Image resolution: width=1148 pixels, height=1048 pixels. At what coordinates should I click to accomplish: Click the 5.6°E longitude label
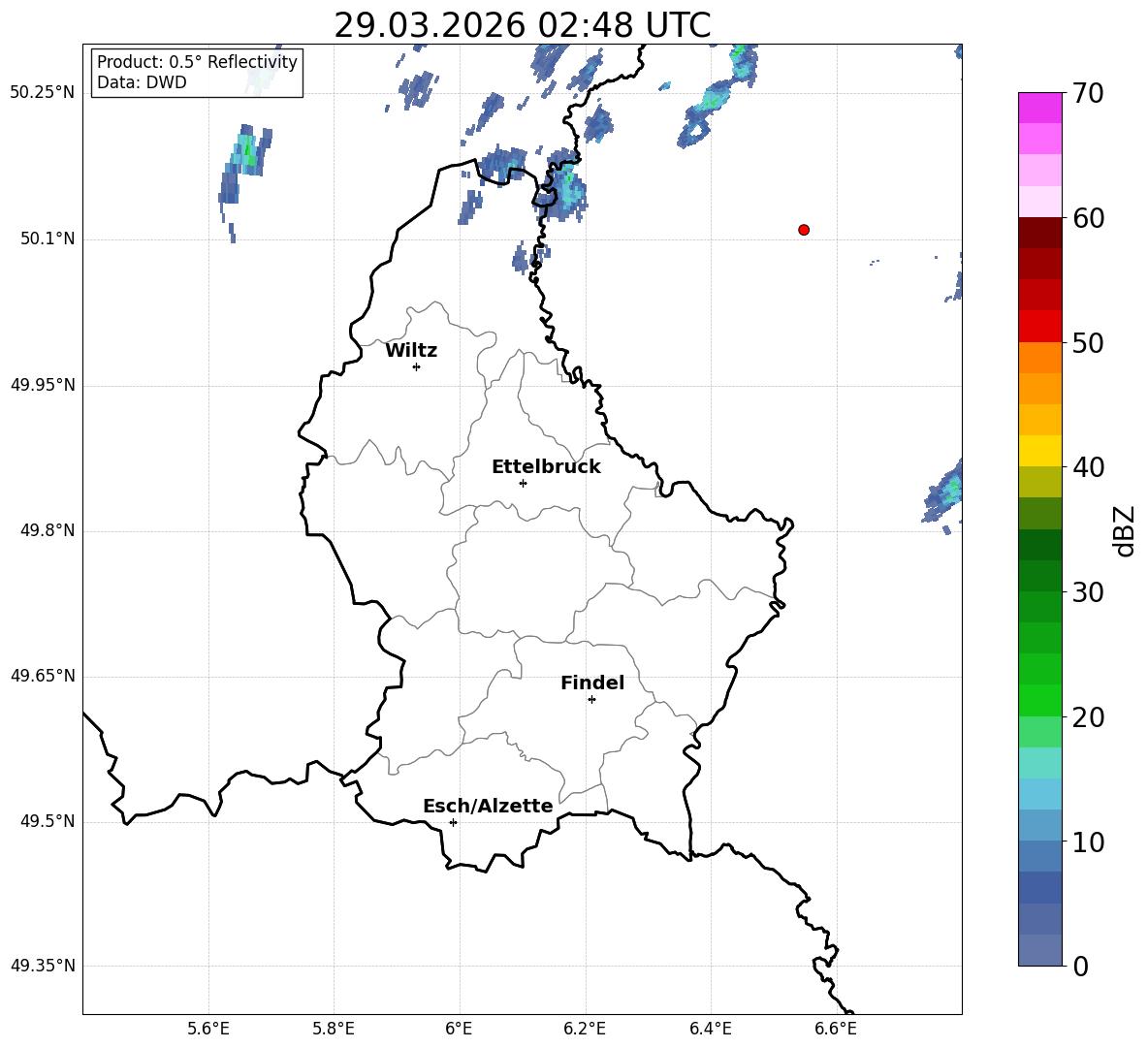[x=208, y=1029]
